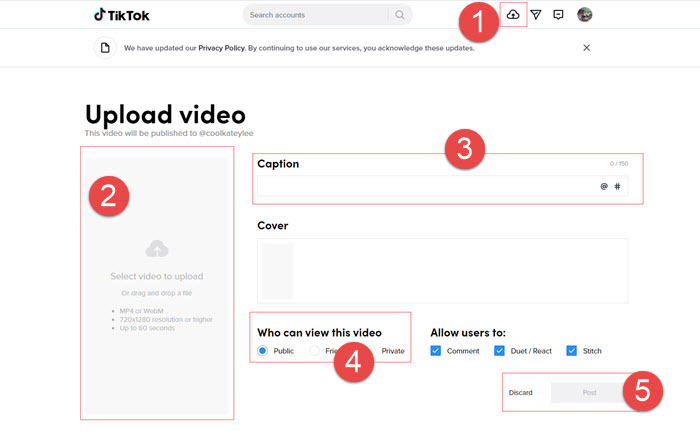The image size is (700, 431).
Task: Open the Privacy Policy link
Action: (224, 48)
